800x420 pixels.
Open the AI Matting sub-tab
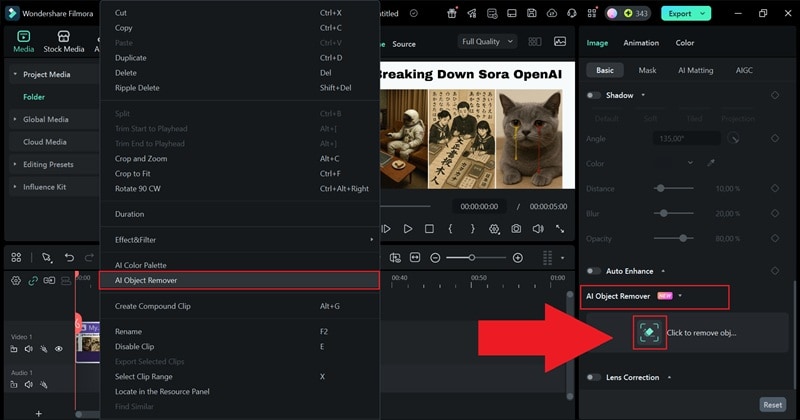click(x=695, y=70)
